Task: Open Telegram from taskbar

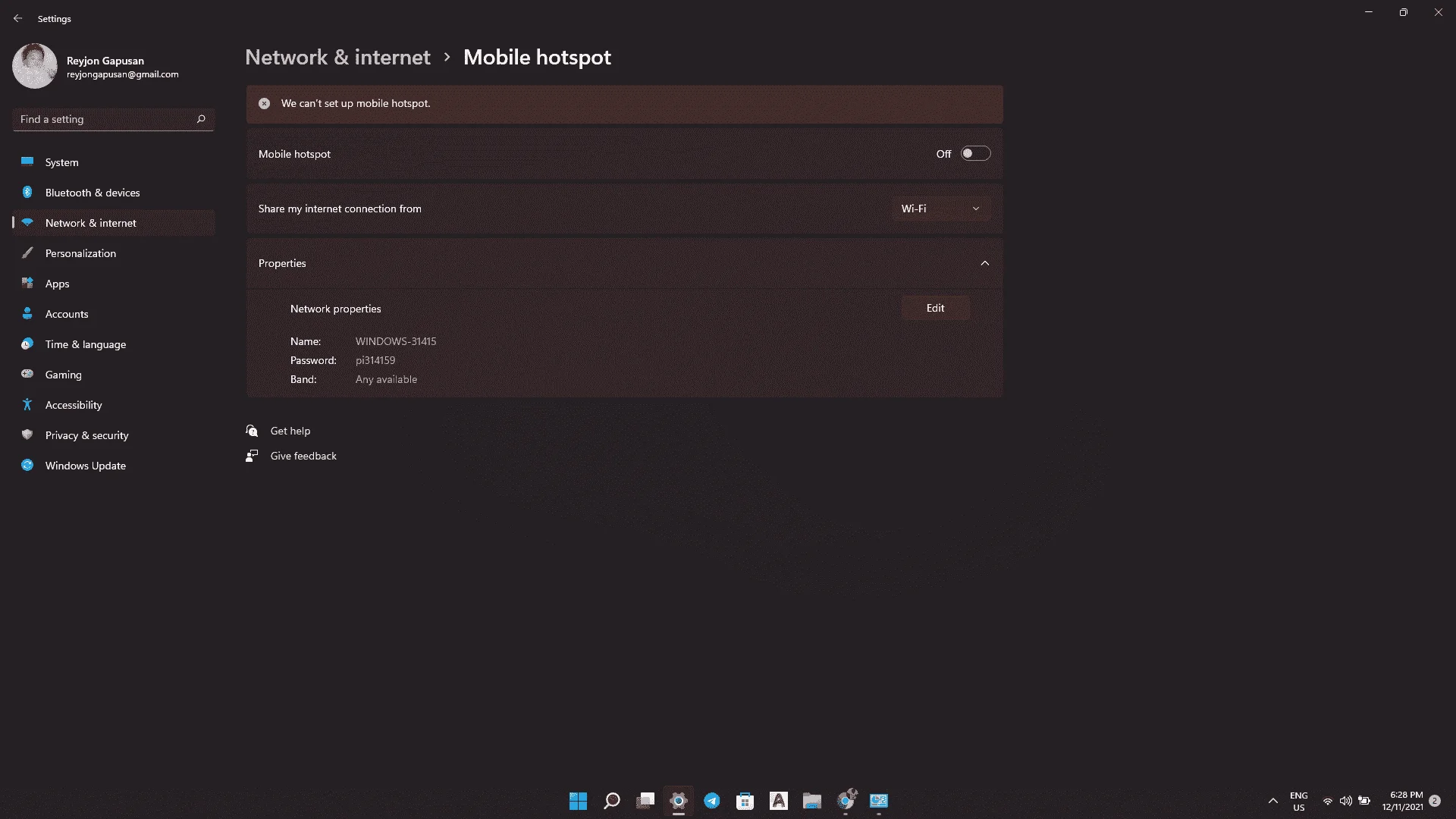Action: pyautogui.click(x=712, y=801)
